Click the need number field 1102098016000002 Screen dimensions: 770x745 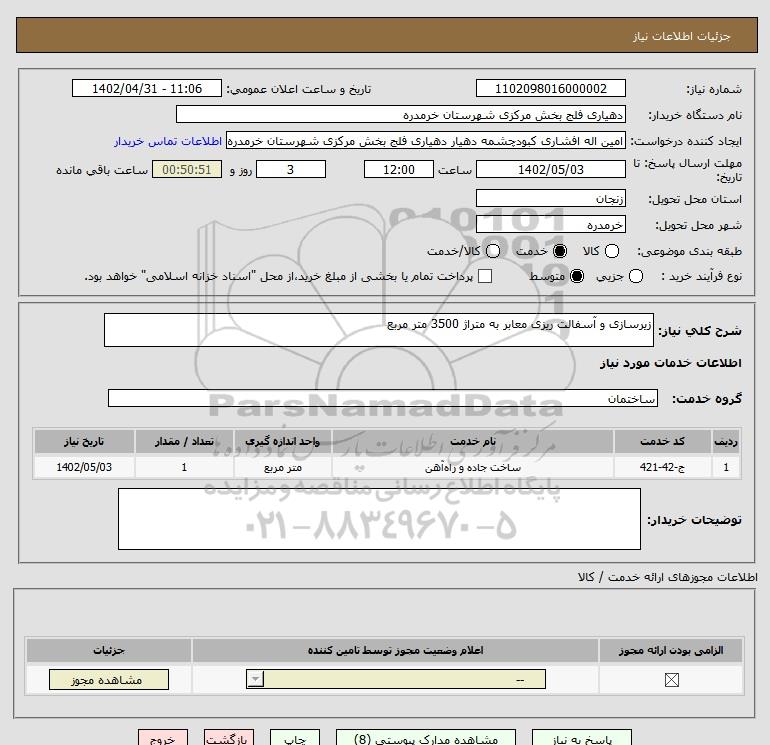tap(550, 88)
